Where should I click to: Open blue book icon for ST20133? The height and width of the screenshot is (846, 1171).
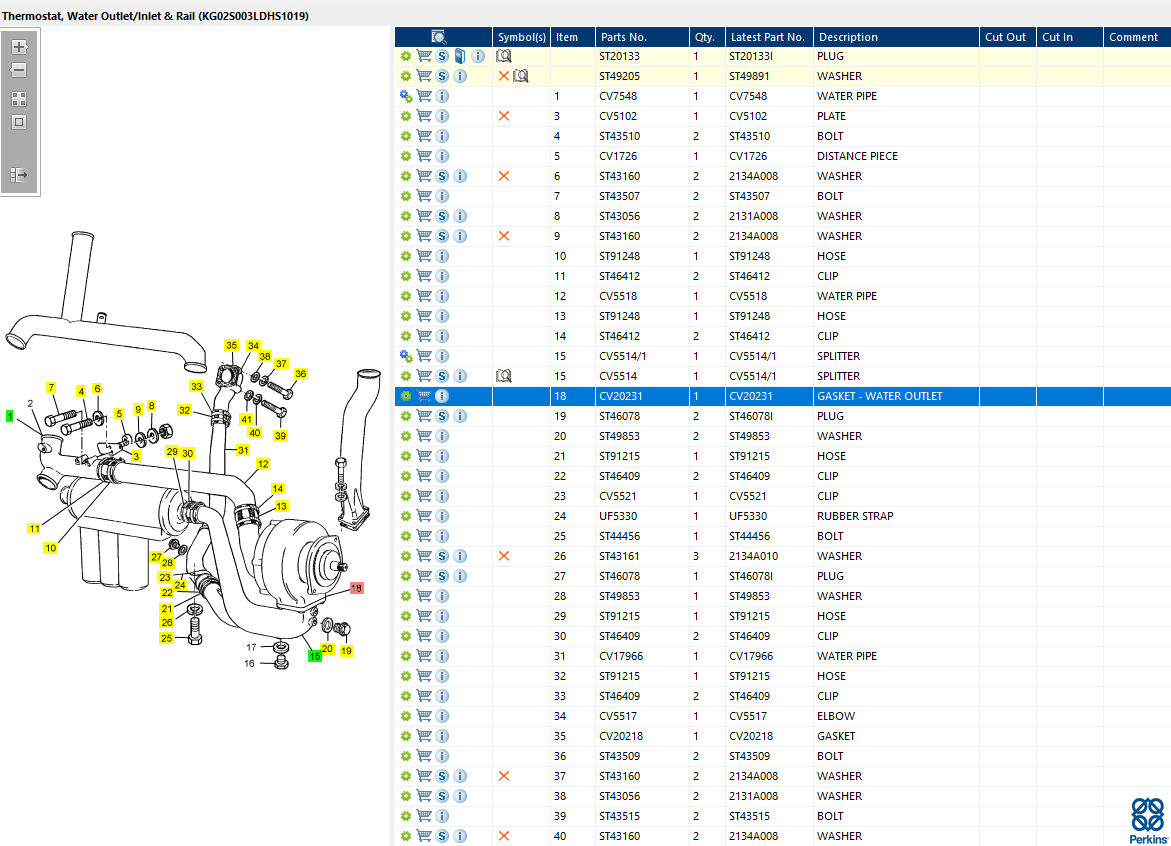coord(460,56)
